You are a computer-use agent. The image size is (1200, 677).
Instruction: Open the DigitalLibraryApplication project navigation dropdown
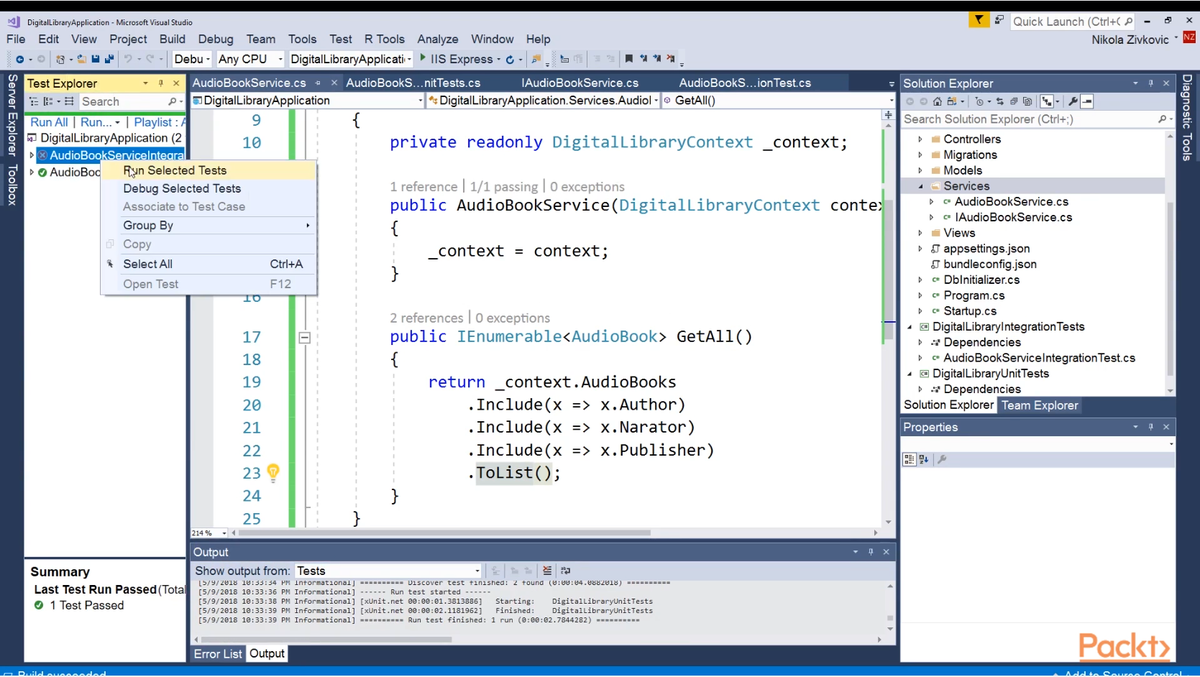click(x=307, y=100)
